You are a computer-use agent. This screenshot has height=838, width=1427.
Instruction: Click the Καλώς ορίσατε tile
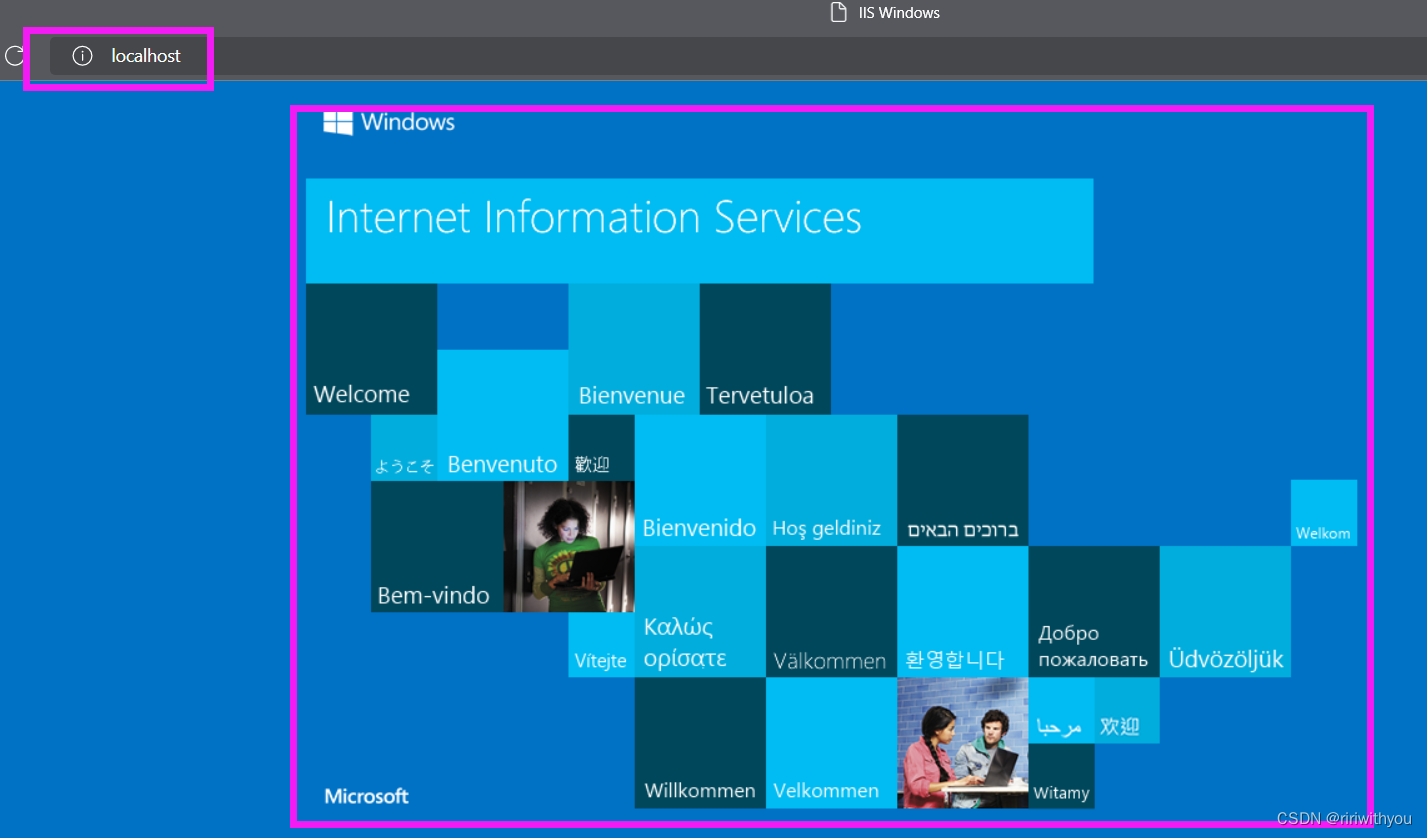[x=700, y=611]
